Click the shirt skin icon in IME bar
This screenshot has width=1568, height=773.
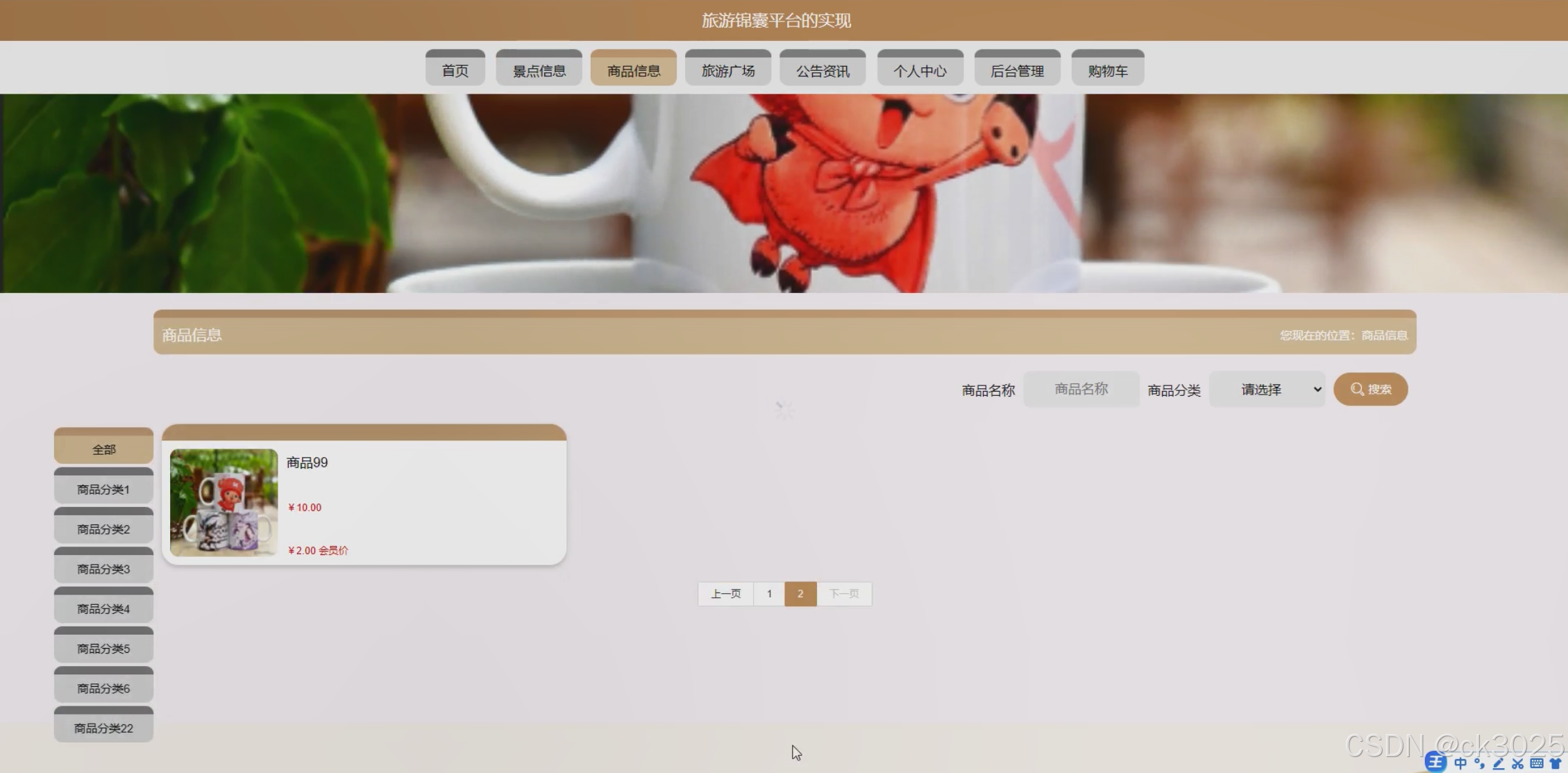[x=1555, y=763]
